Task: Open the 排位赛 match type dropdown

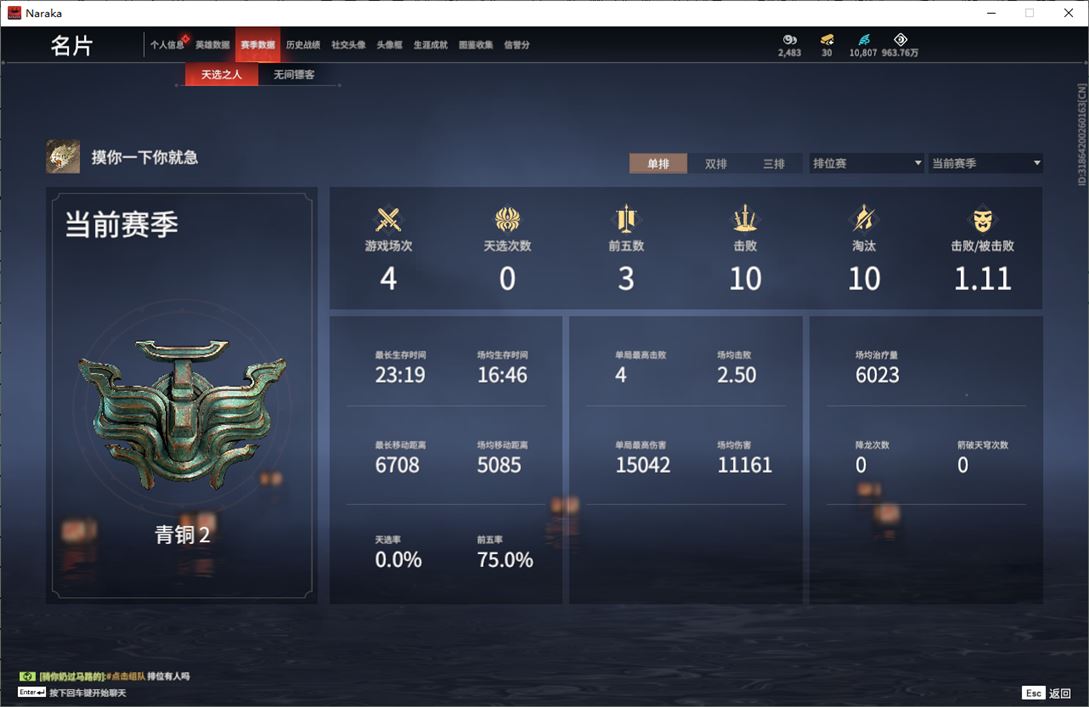Action: [x=866, y=163]
